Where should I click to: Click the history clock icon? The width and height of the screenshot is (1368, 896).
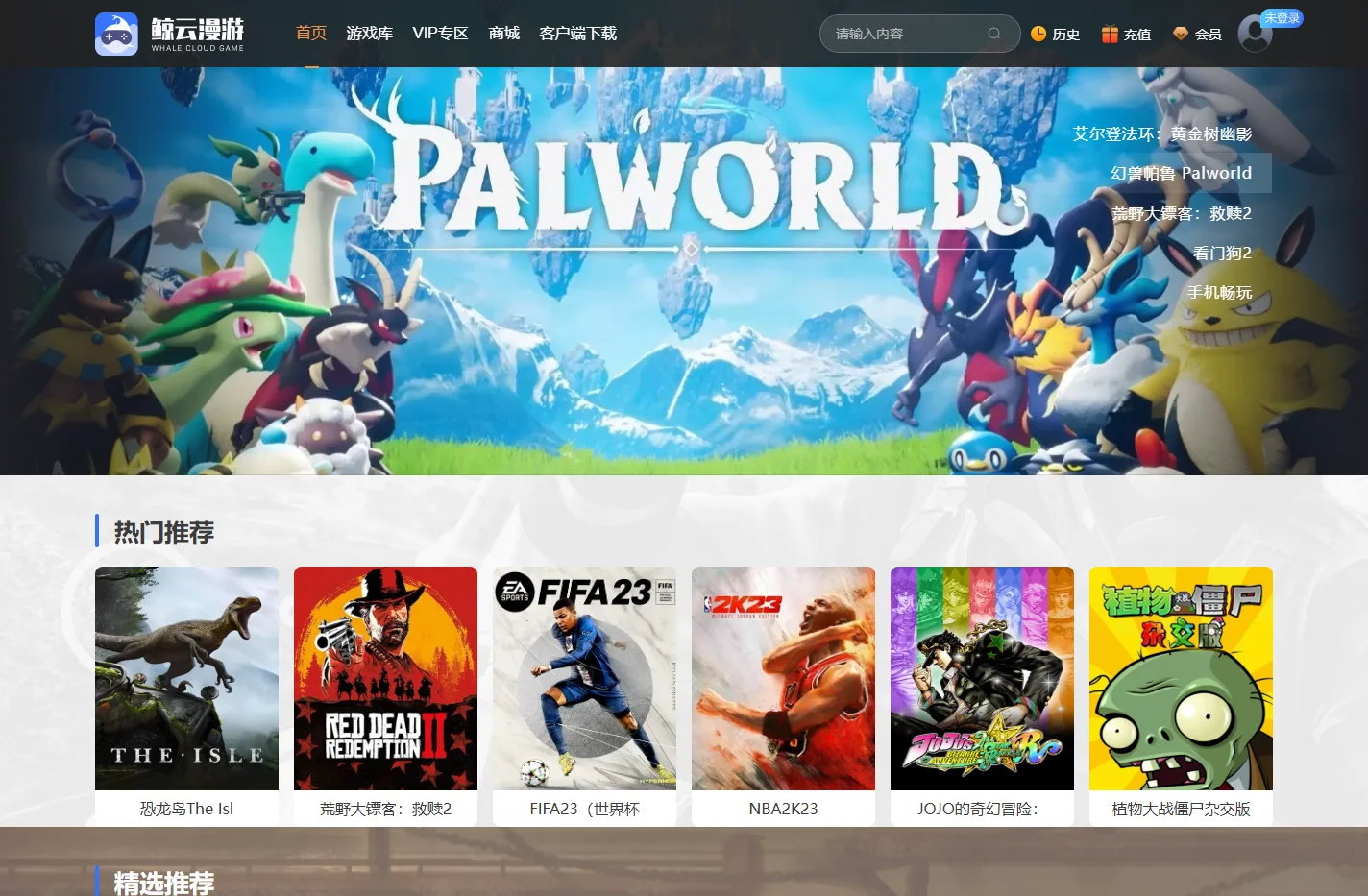click(1038, 34)
